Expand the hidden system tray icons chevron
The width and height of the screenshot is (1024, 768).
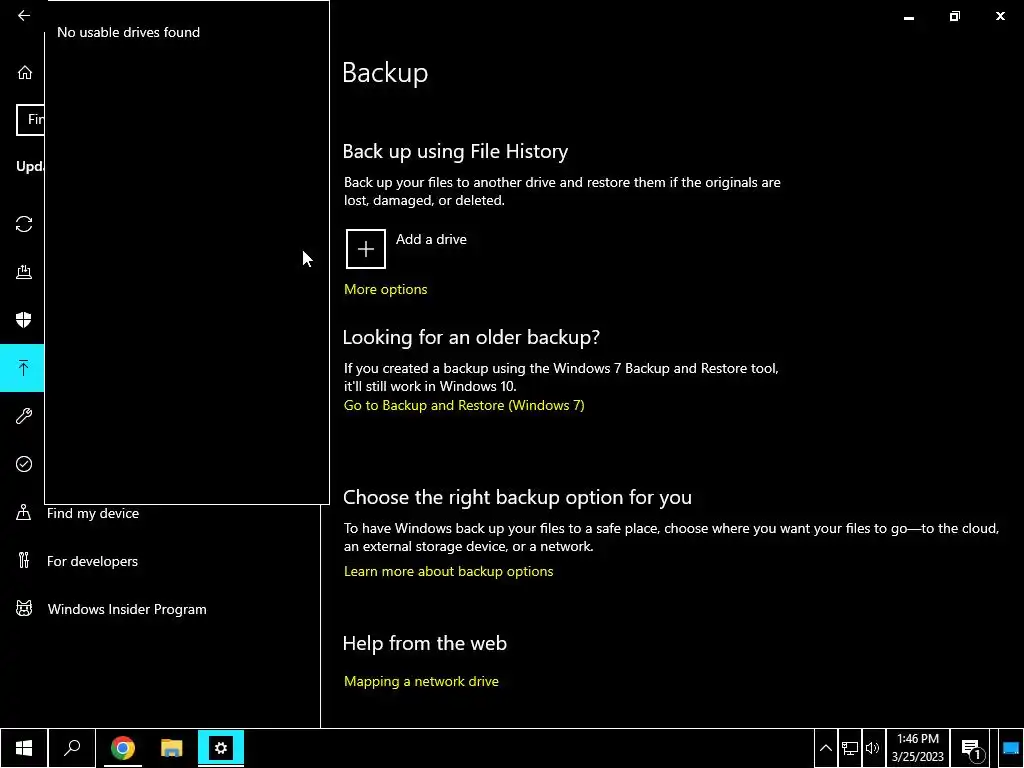(826, 748)
